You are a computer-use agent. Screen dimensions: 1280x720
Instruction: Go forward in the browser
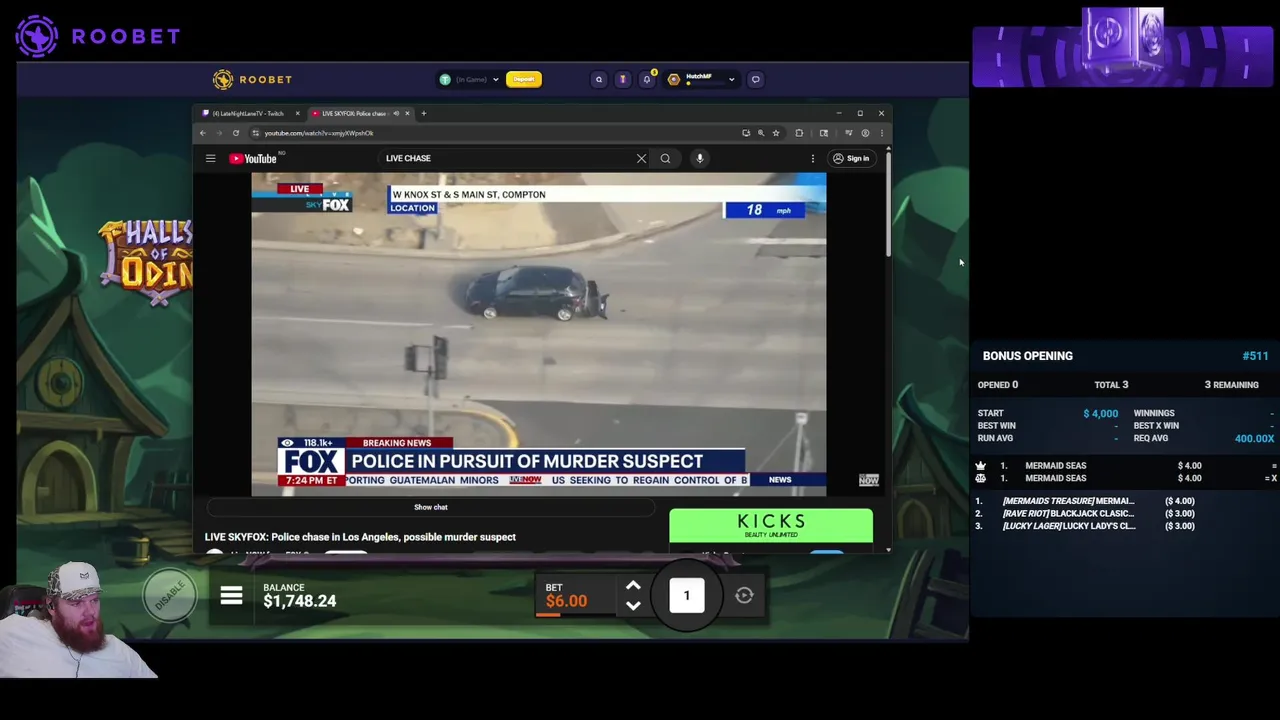[x=219, y=133]
